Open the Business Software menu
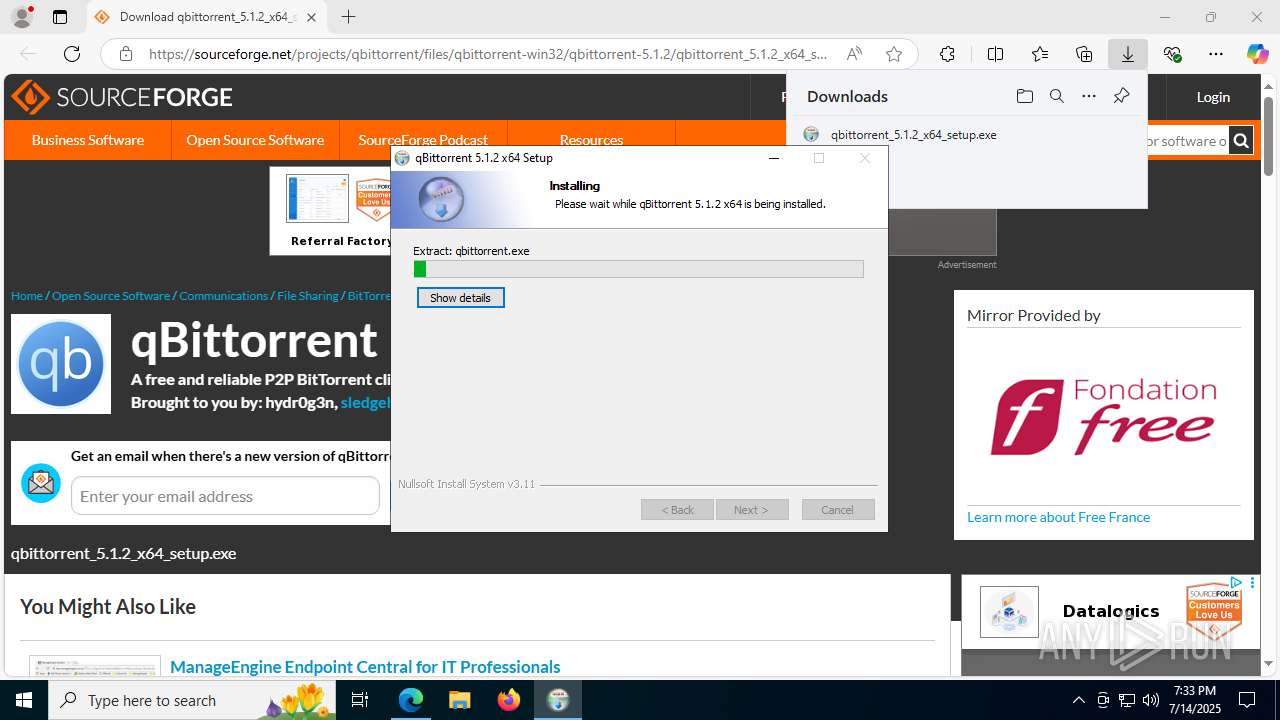Image resolution: width=1280 pixels, height=720 pixels. [88, 140]
